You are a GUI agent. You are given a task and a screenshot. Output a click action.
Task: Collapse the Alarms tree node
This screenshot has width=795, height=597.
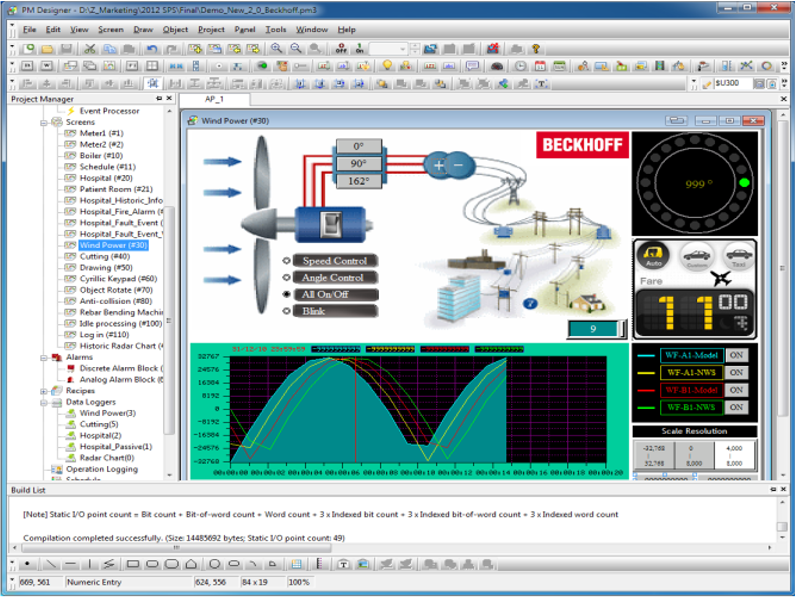[44, 358]
